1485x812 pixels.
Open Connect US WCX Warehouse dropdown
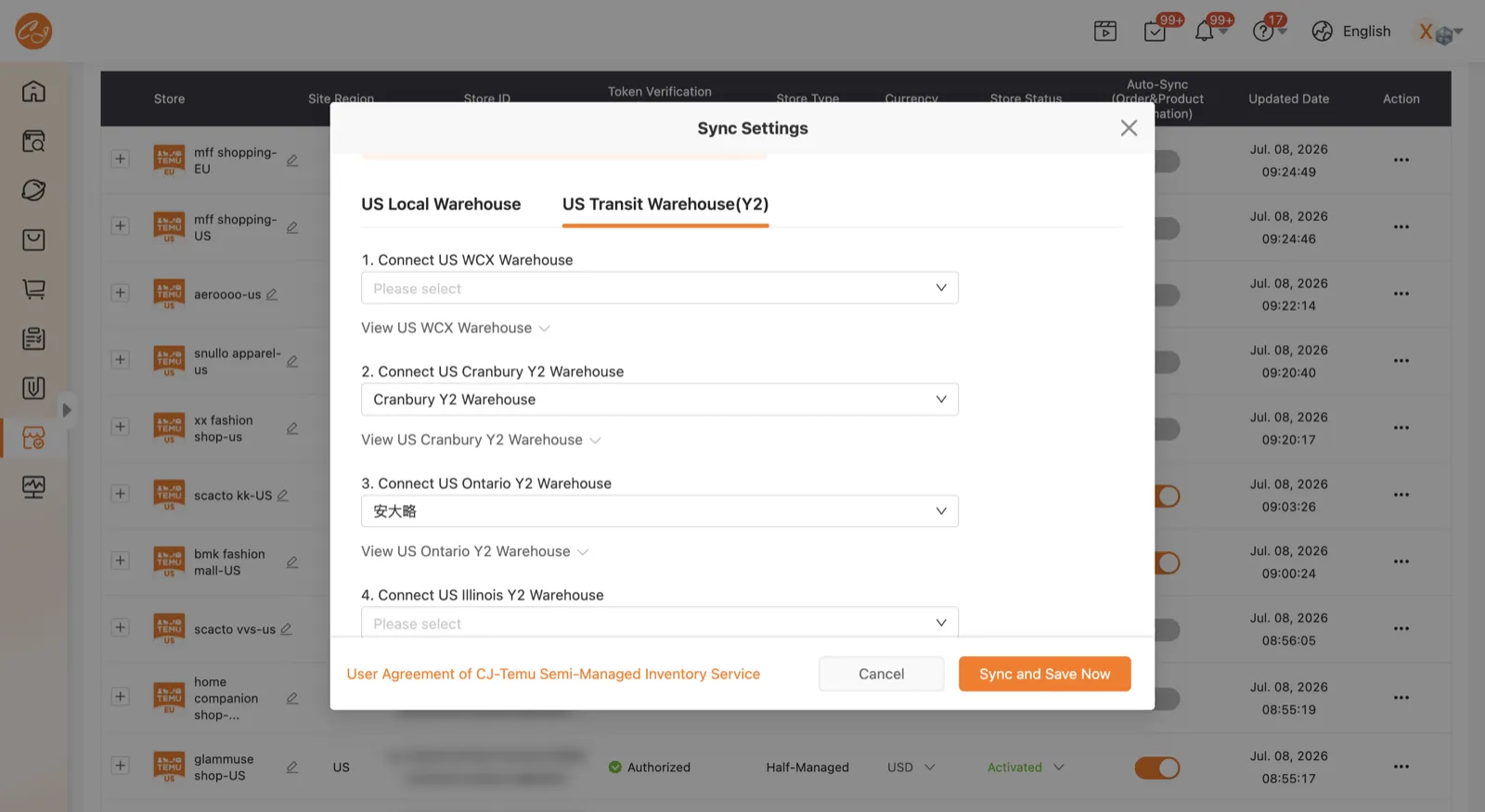coord(660,288)
